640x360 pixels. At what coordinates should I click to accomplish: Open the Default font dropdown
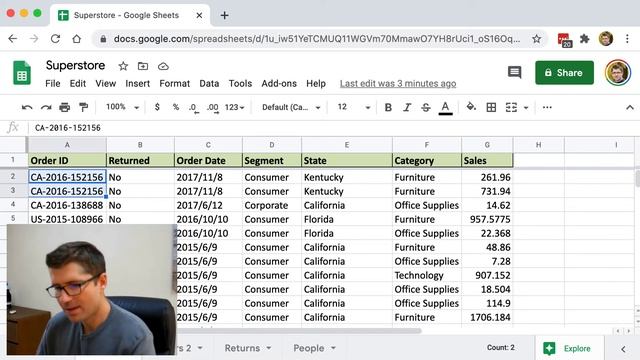[291, 107]
